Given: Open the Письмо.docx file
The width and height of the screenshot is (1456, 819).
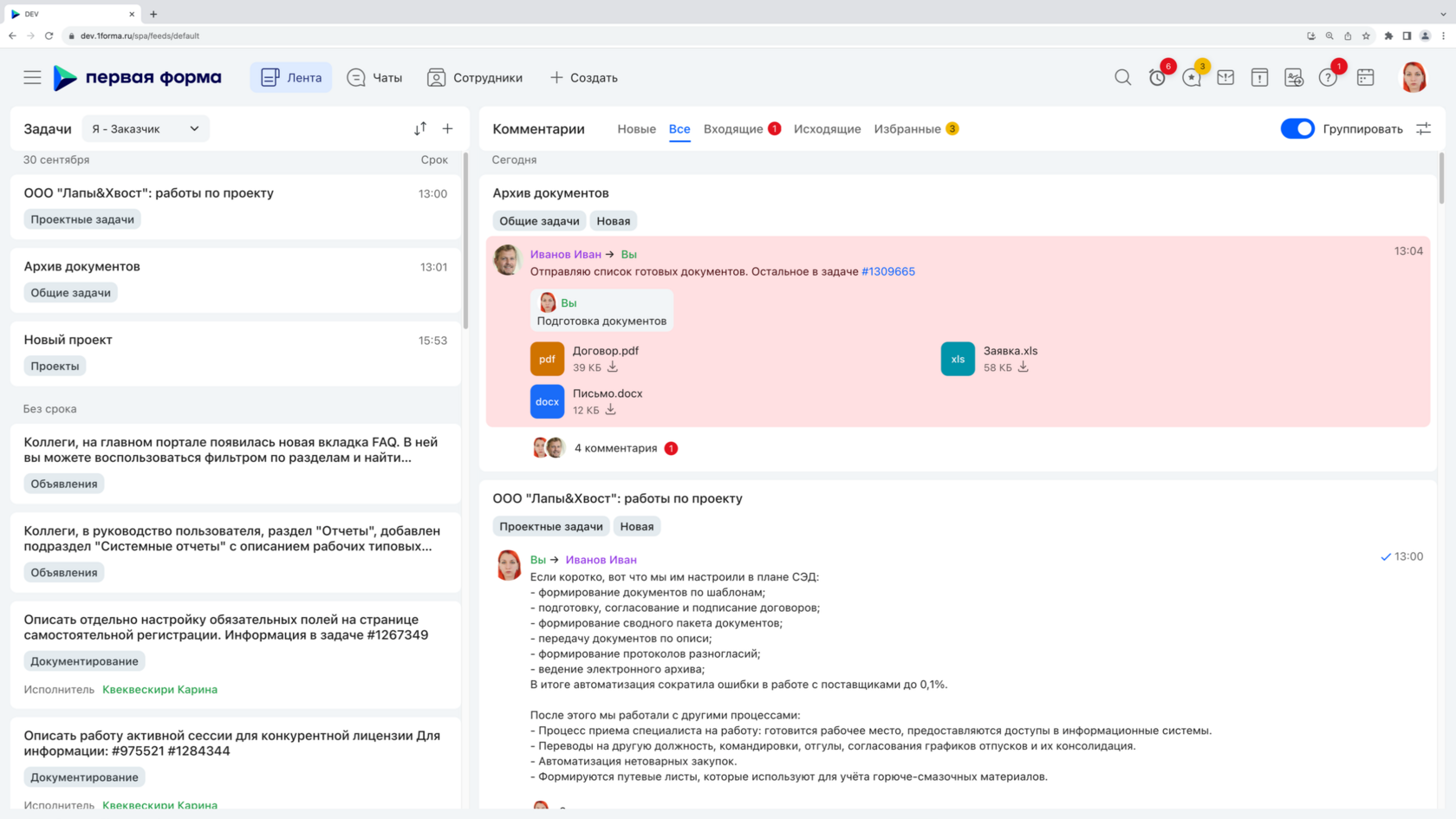Looking at the screenshot, I should (x=608, y=393).
